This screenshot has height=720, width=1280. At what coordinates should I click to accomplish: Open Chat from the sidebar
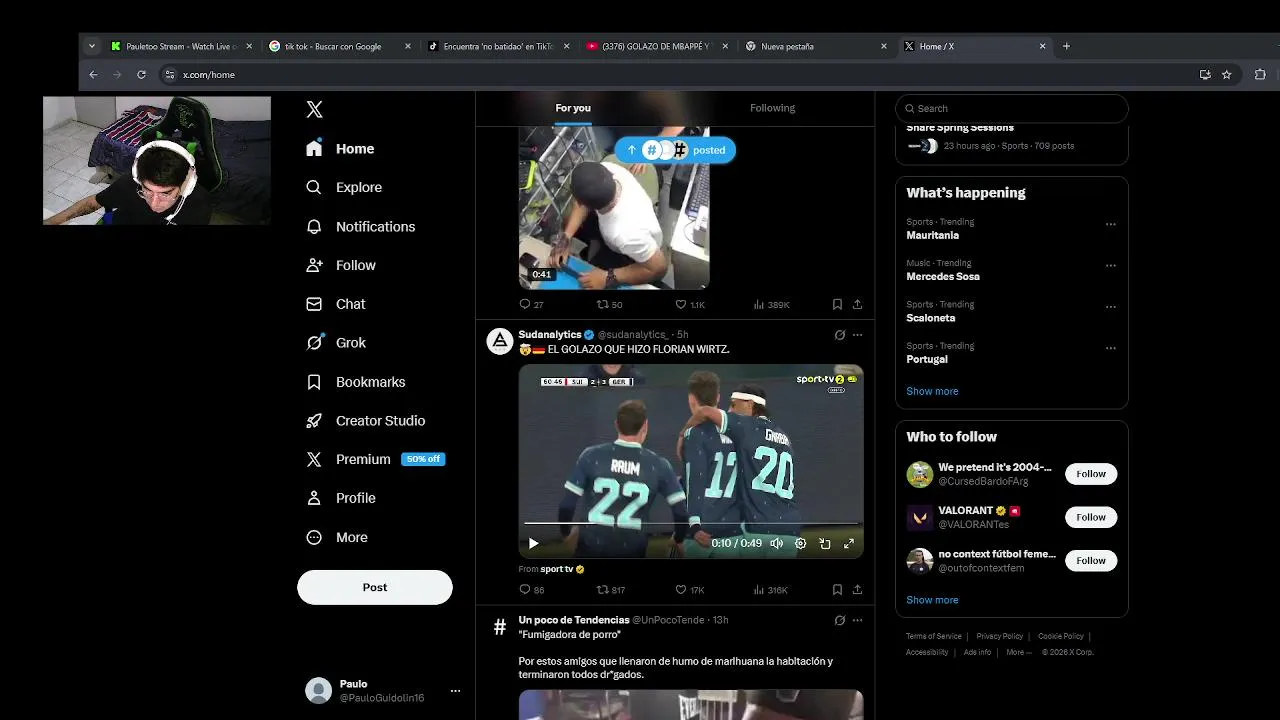(336, 304)
